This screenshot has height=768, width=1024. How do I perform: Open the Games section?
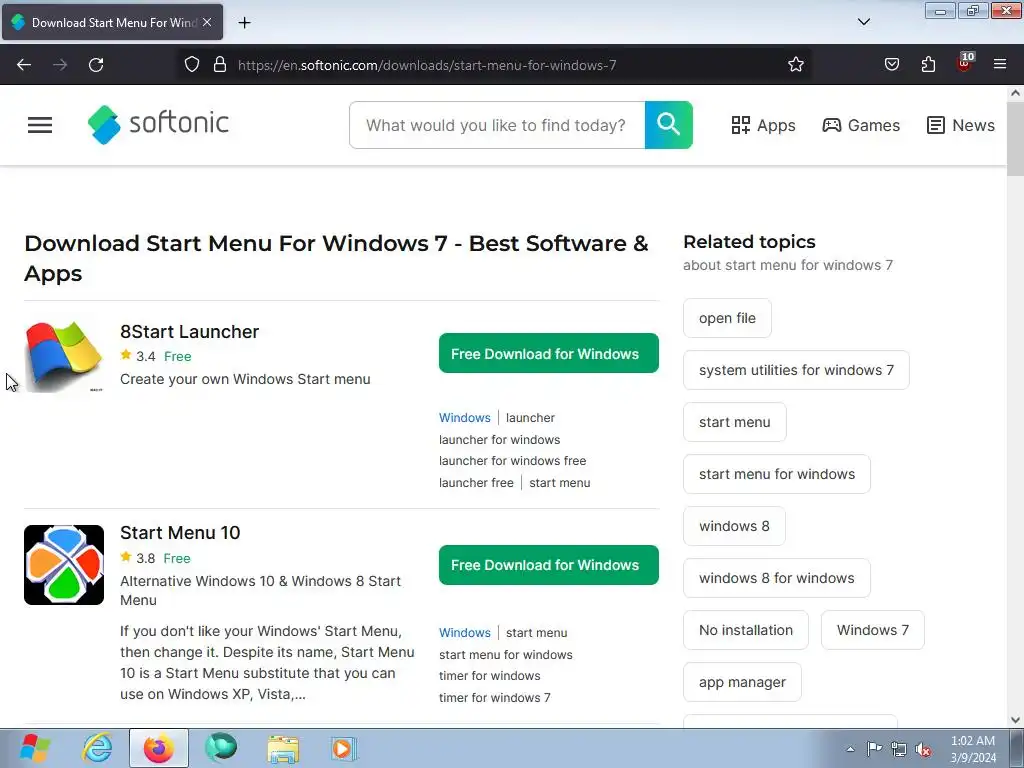pyautogui.click(x=861, y=125)
